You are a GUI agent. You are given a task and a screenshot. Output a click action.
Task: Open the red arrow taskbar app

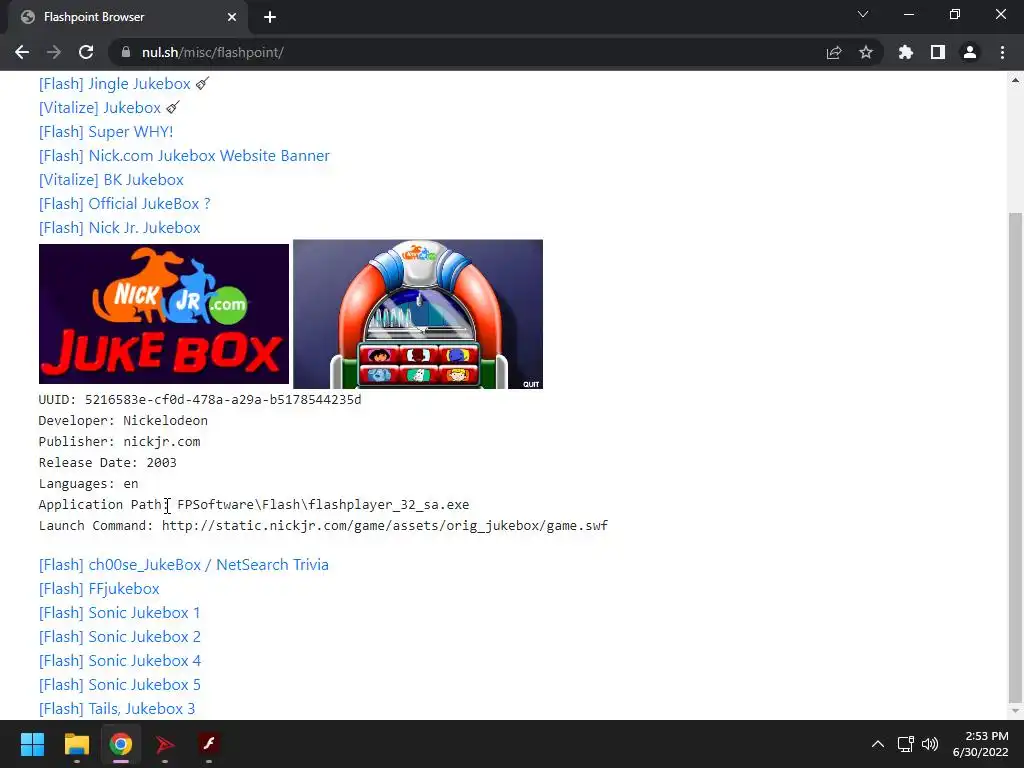pos(165,744)
